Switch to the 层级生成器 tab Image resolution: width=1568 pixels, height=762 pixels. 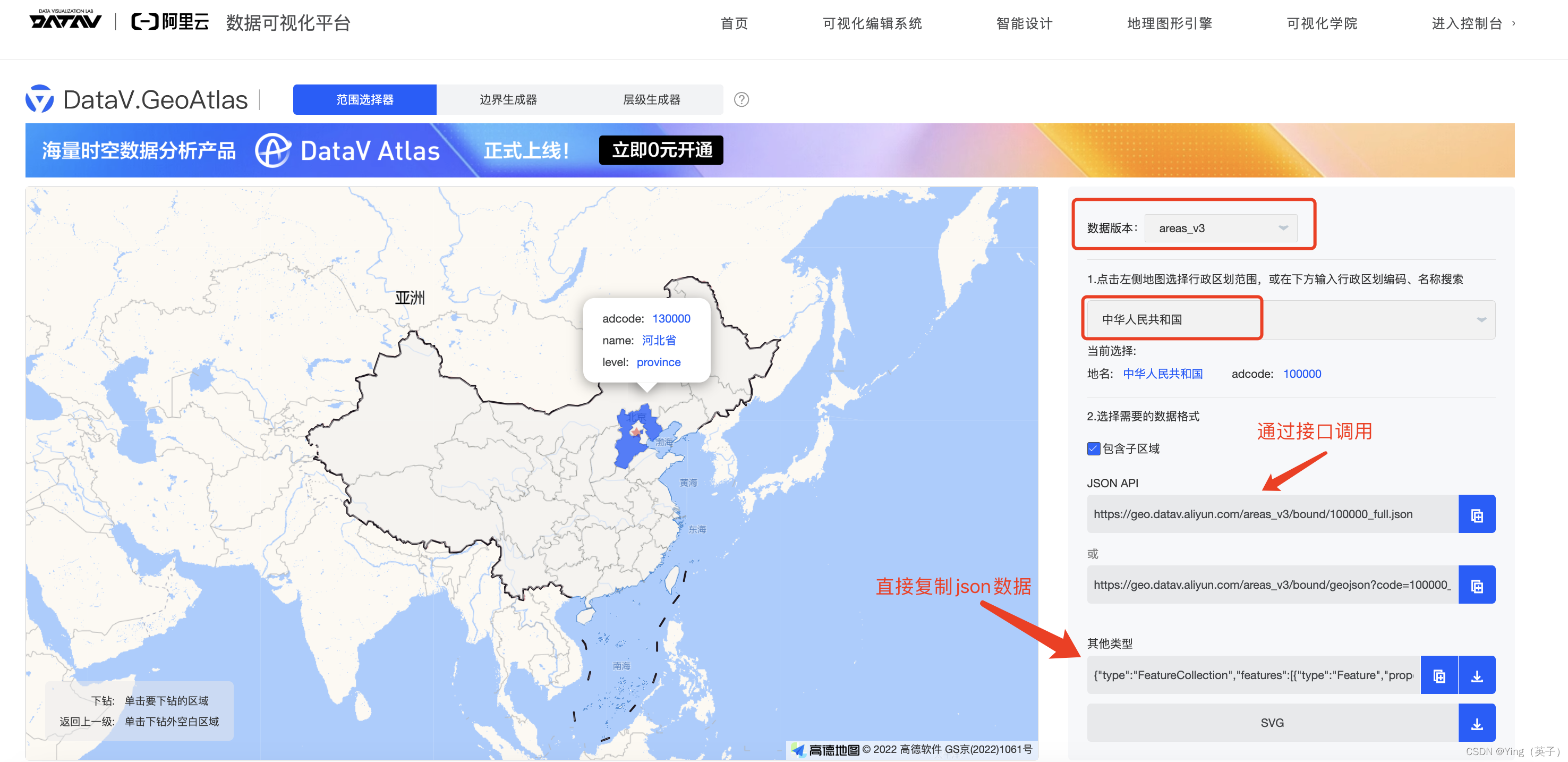[651, 99]
